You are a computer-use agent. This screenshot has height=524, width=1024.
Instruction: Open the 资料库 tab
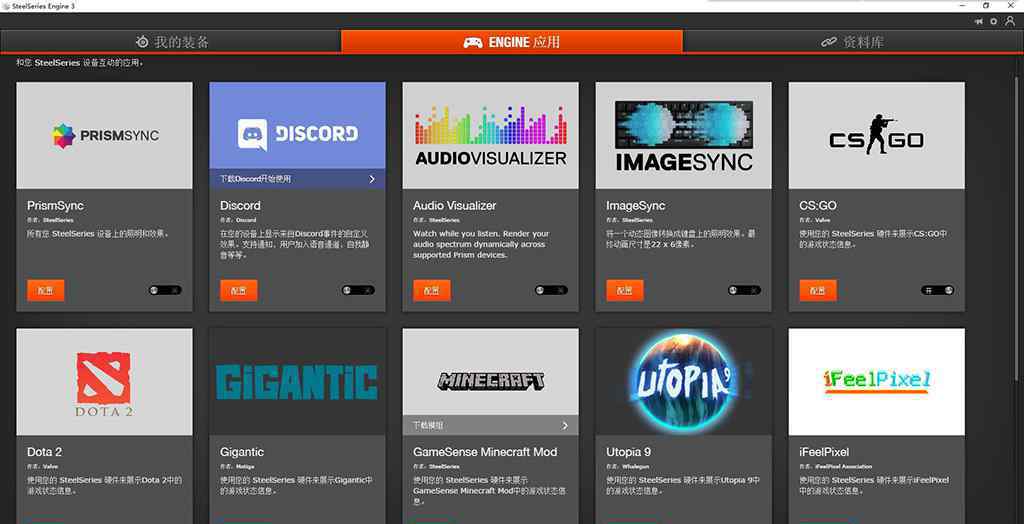tap(853, 42)
